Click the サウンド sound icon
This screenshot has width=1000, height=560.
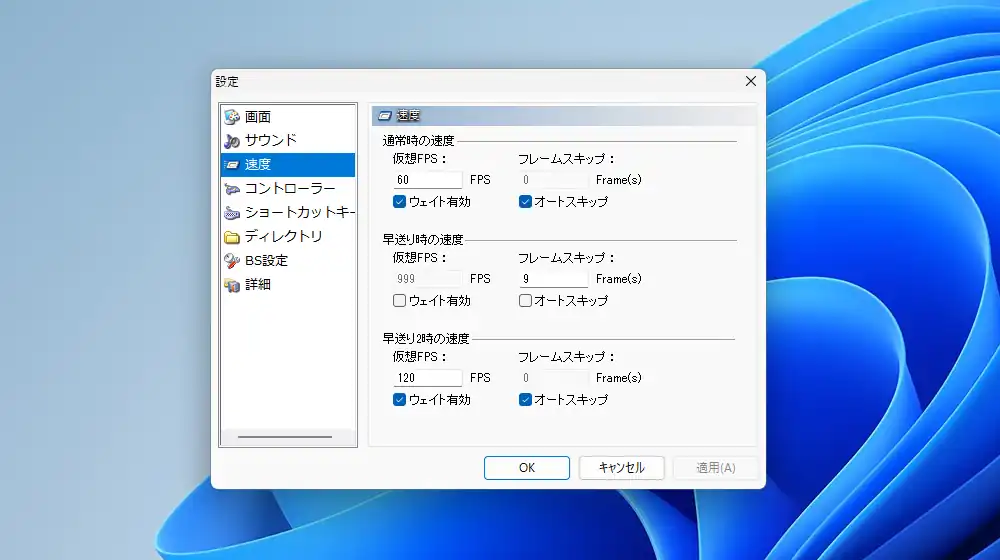pyautogui.click(x=232, y=141)
